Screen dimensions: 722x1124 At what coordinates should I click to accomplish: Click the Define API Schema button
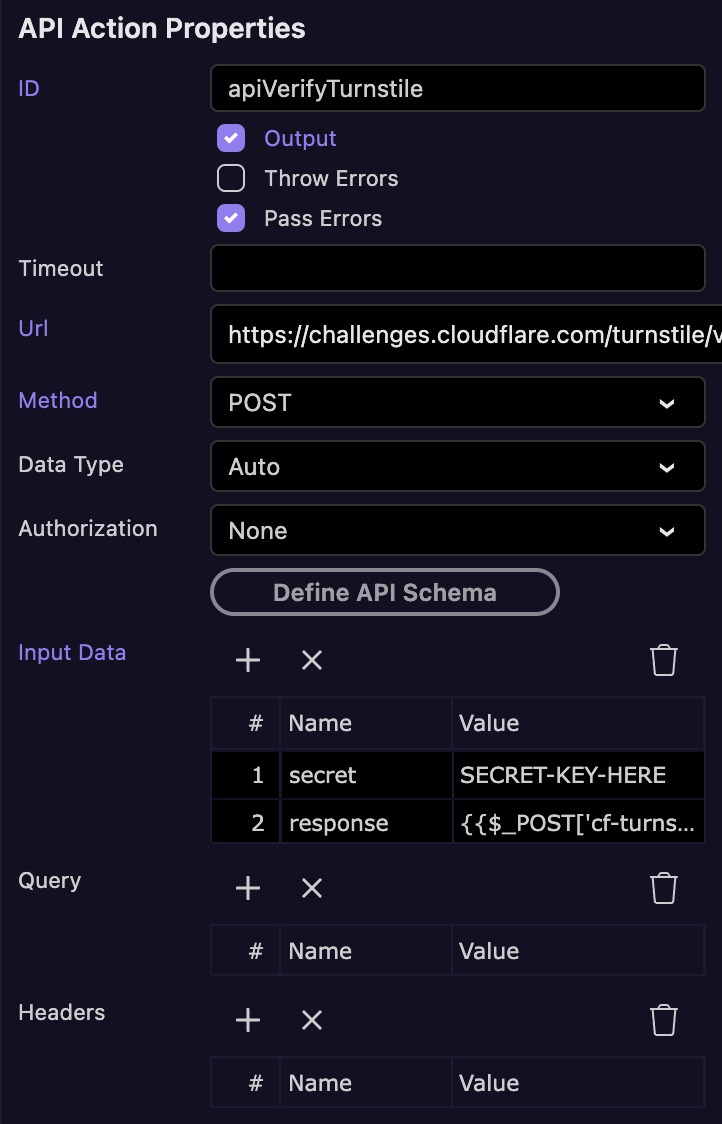[385, 592]
